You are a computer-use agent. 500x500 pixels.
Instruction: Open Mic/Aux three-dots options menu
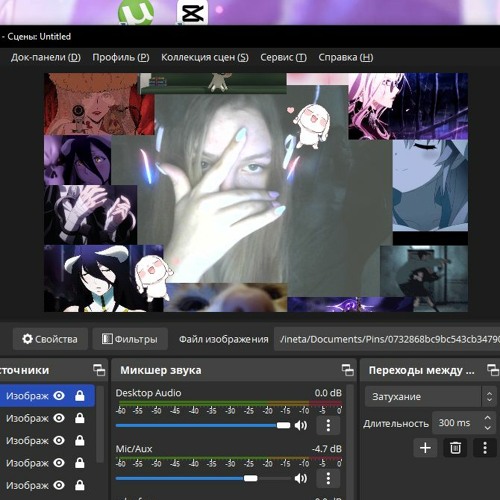coord(328,478)
